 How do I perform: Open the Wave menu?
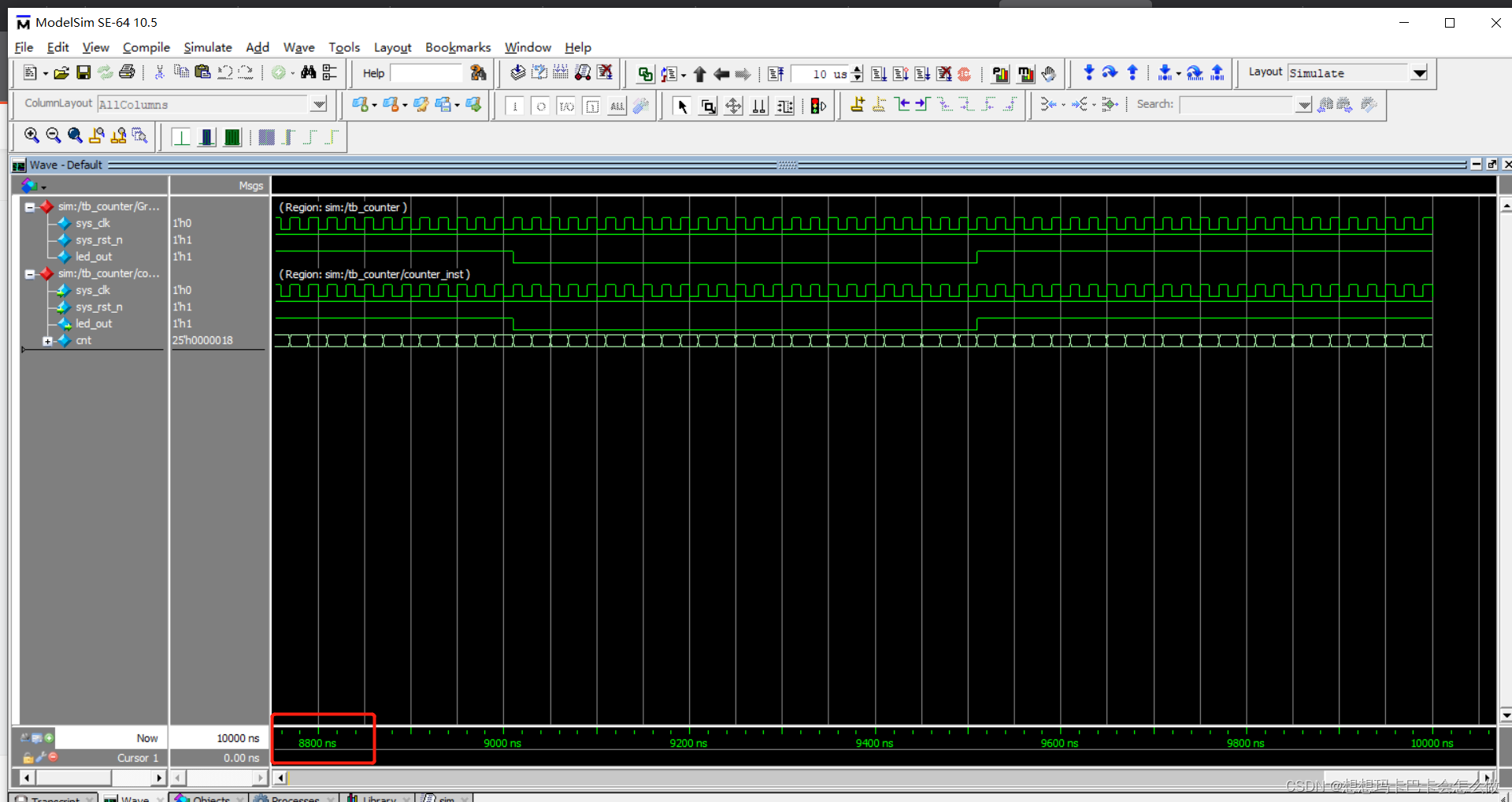click(298, 47)
